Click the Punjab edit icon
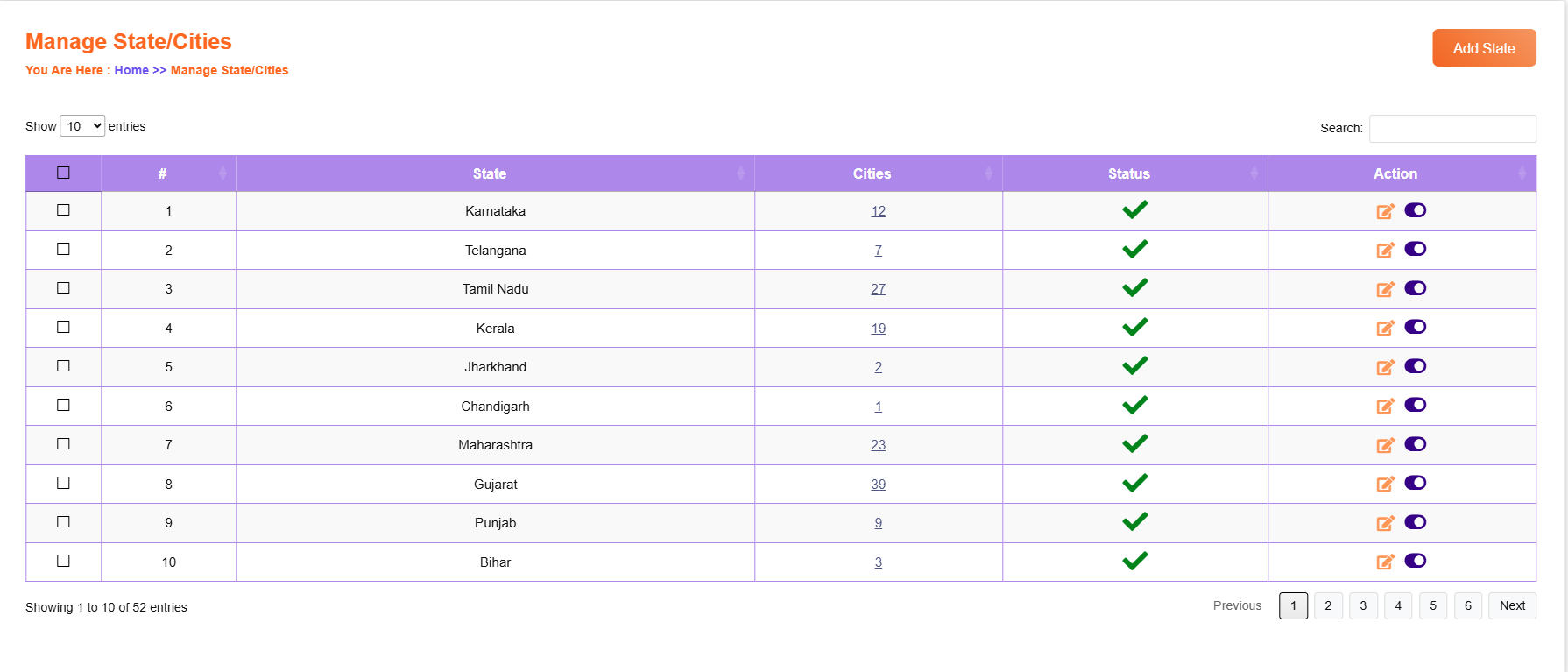The height and width of the screenshot is (672, 1568). click(x=1385, y=523)
